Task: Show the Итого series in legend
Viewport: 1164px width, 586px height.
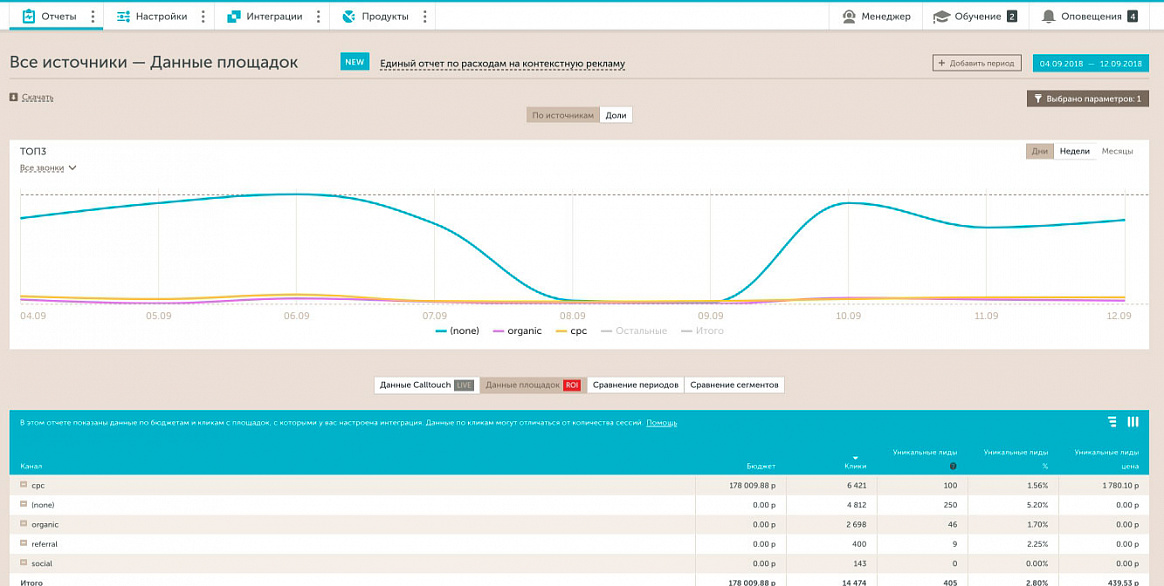Action: [x=702, y=331]
